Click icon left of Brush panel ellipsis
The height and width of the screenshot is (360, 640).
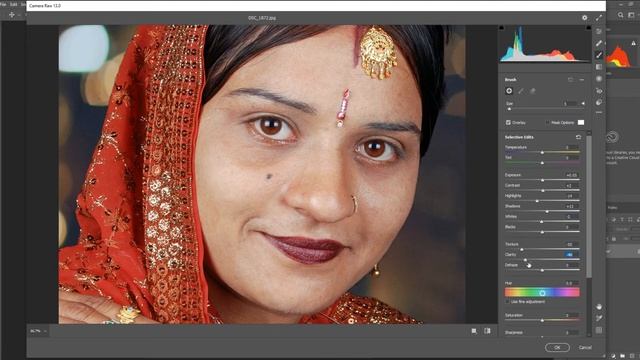(571, 80)
